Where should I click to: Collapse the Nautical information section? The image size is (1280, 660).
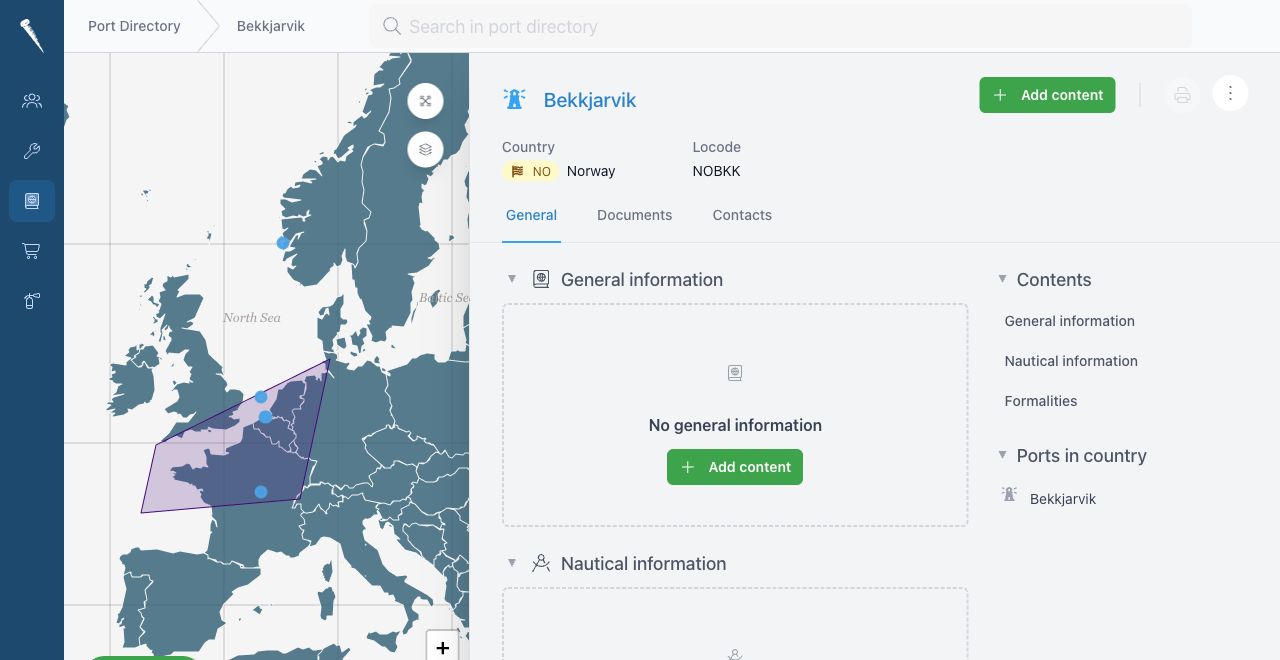512,563
